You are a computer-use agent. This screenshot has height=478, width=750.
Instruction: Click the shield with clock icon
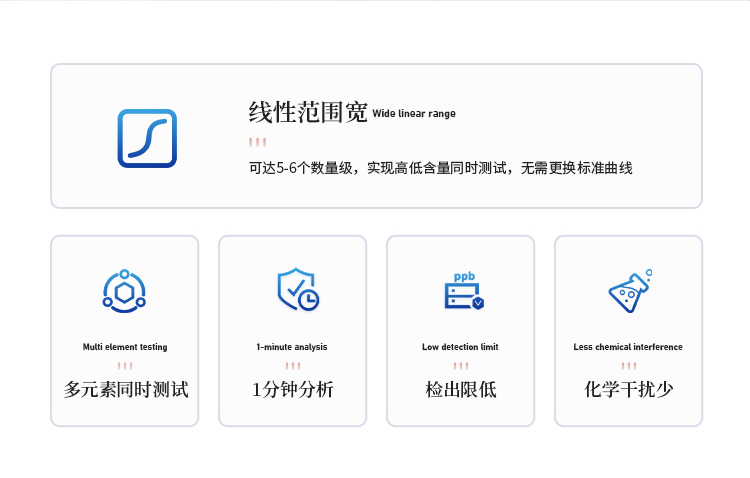tap(297, 290)
